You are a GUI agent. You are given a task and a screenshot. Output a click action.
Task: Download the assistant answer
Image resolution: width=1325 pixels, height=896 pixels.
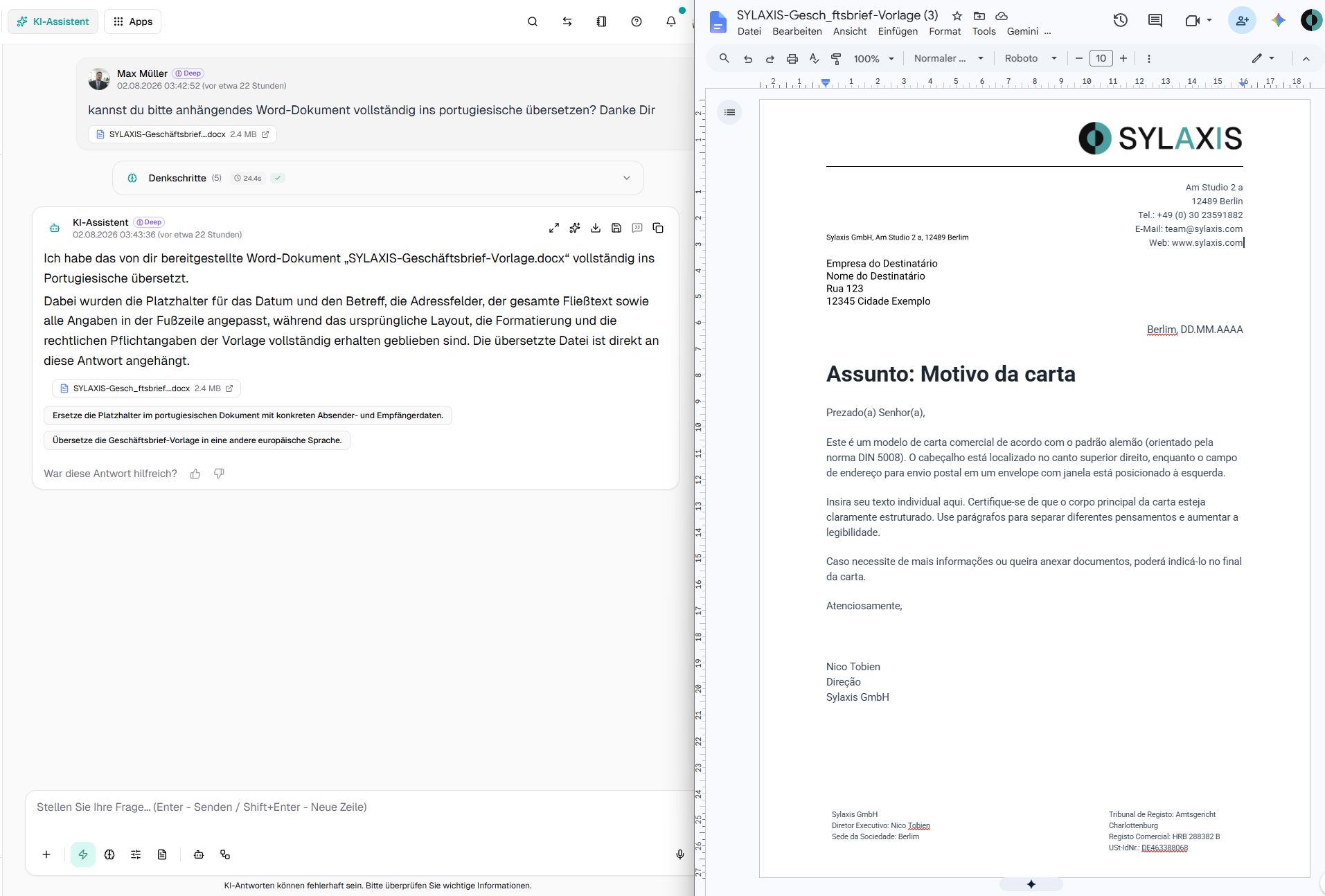coord(596,228)
